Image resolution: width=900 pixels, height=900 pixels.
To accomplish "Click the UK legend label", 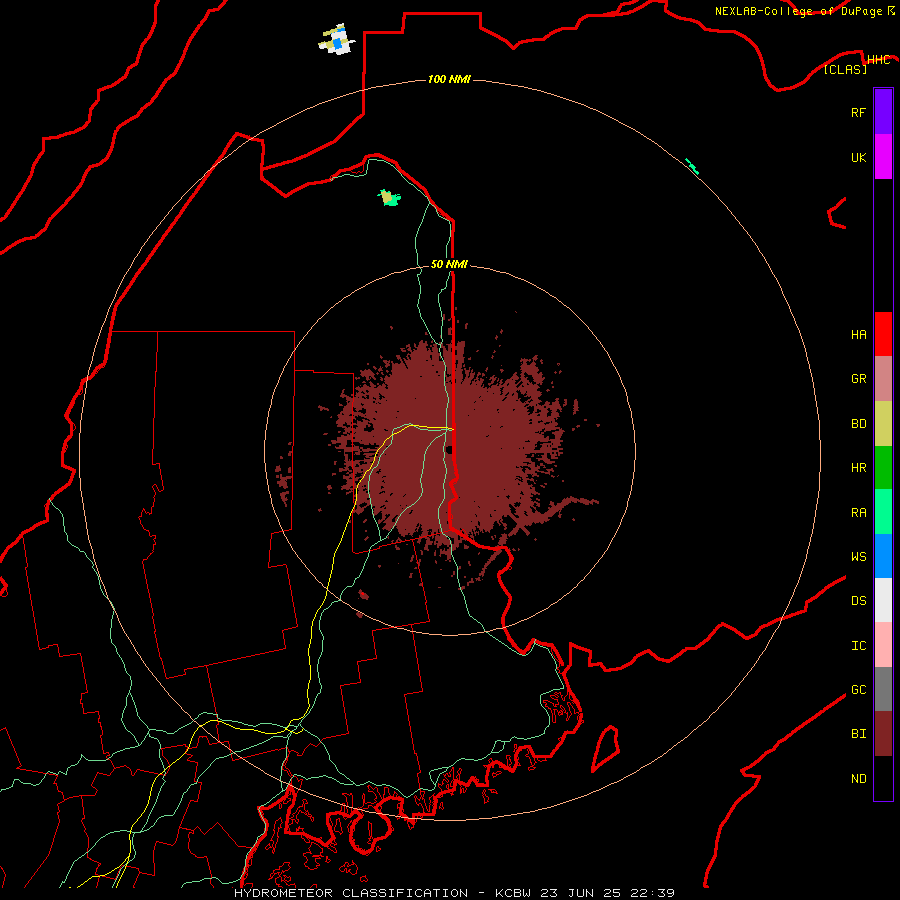I will pyautogui.click(x=858, y=157).
